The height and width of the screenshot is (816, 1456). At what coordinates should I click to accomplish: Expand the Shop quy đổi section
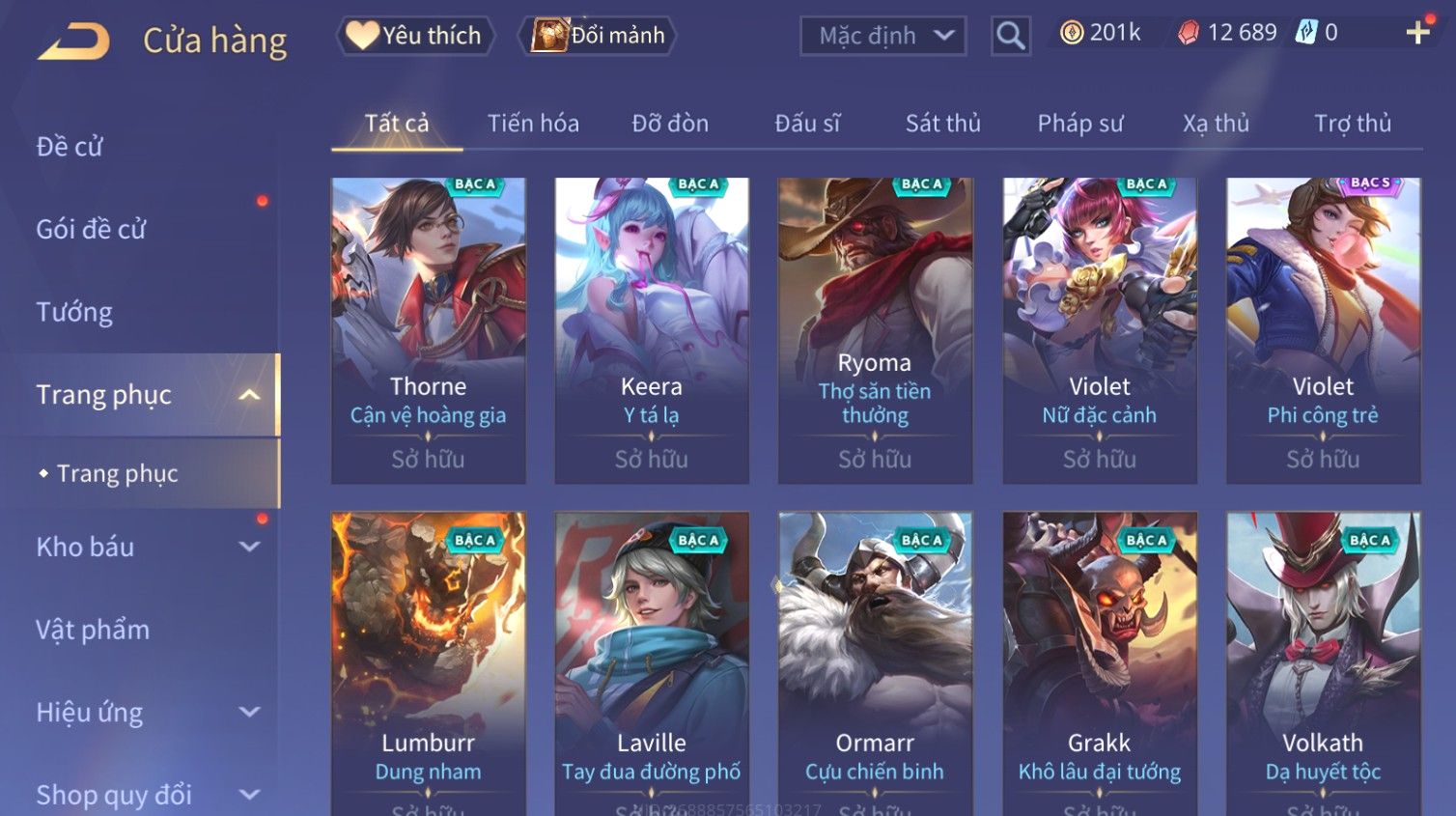coord(249,795)
